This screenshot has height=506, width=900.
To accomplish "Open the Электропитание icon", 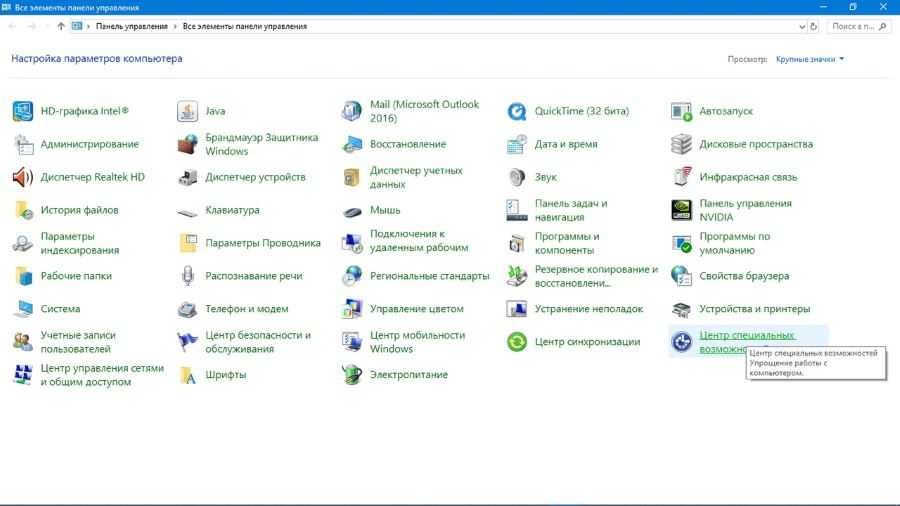I will [352, 375].
